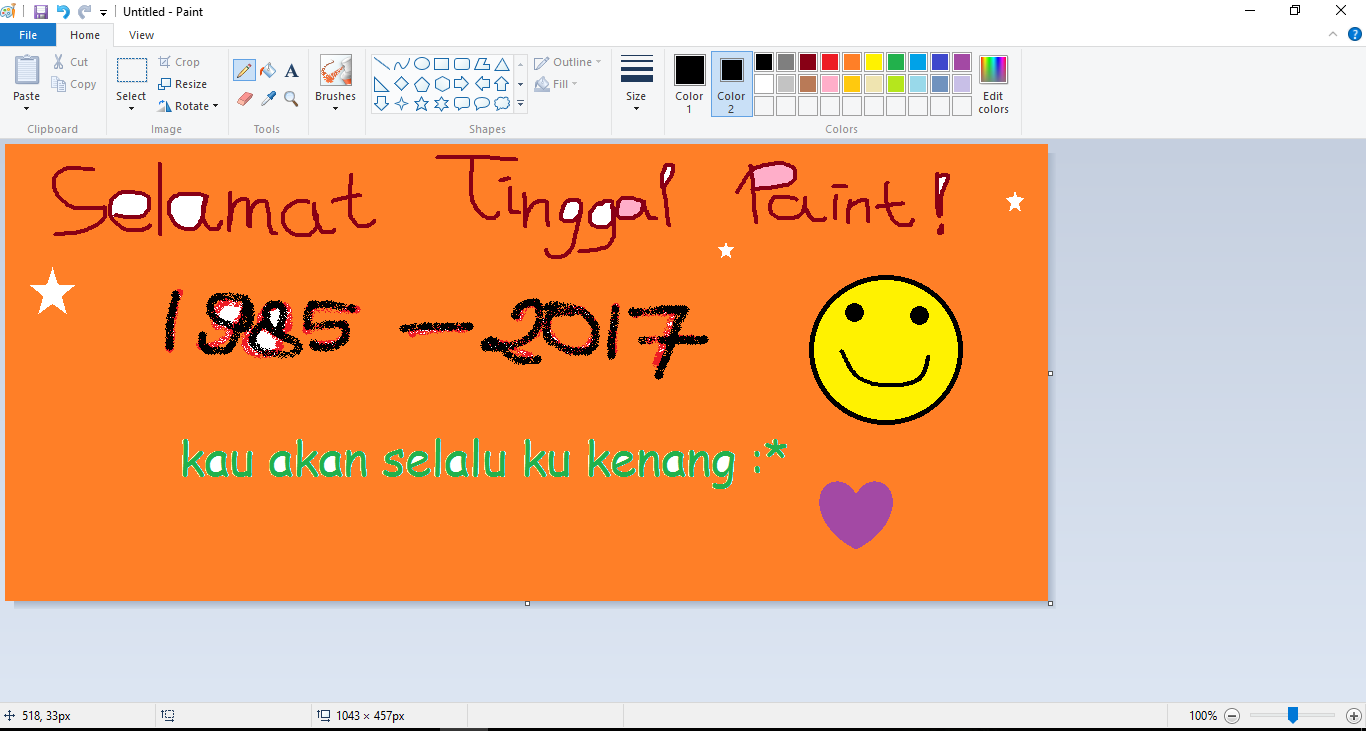Image resolution: width=1366 pixels, height=731 pixels.
Task: Choose the Up arrow shape
Action: coord(501,84)
